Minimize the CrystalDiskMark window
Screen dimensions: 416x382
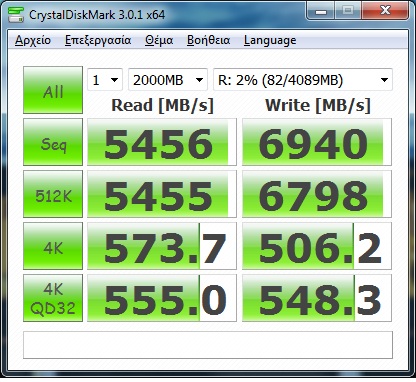[x=320, y=11]
